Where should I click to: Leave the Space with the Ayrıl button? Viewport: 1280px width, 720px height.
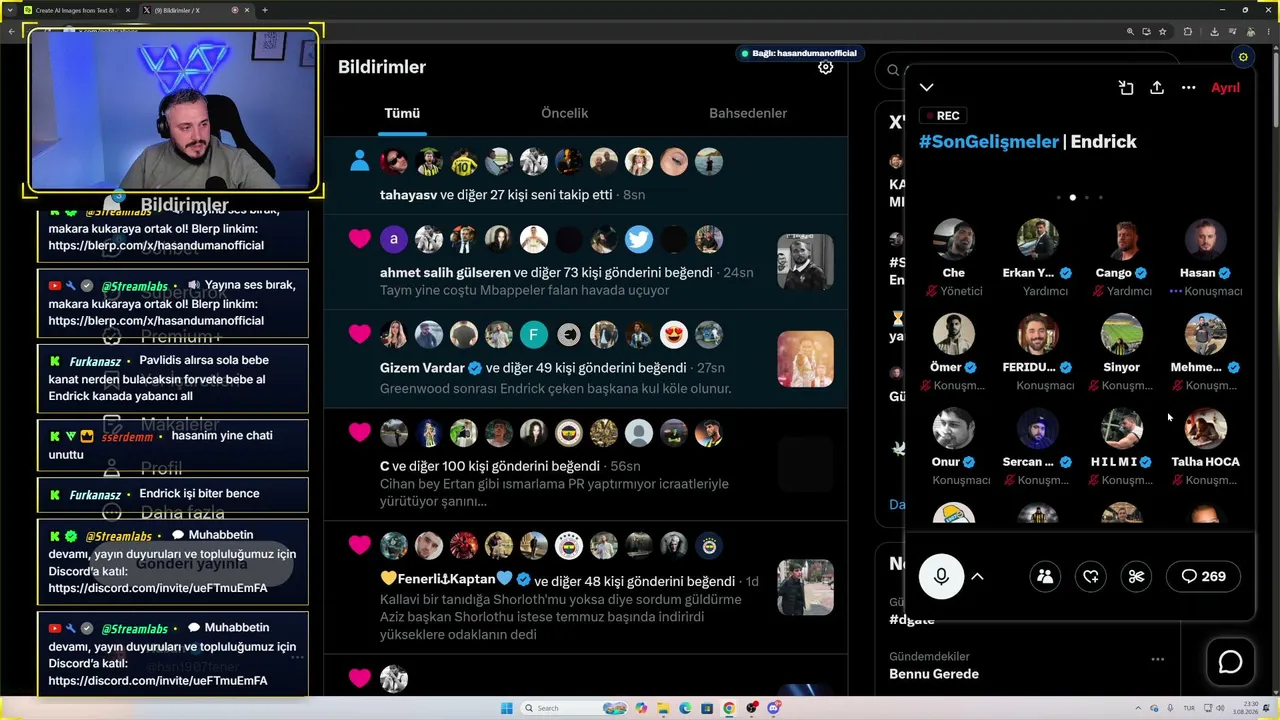(1225, 88)
